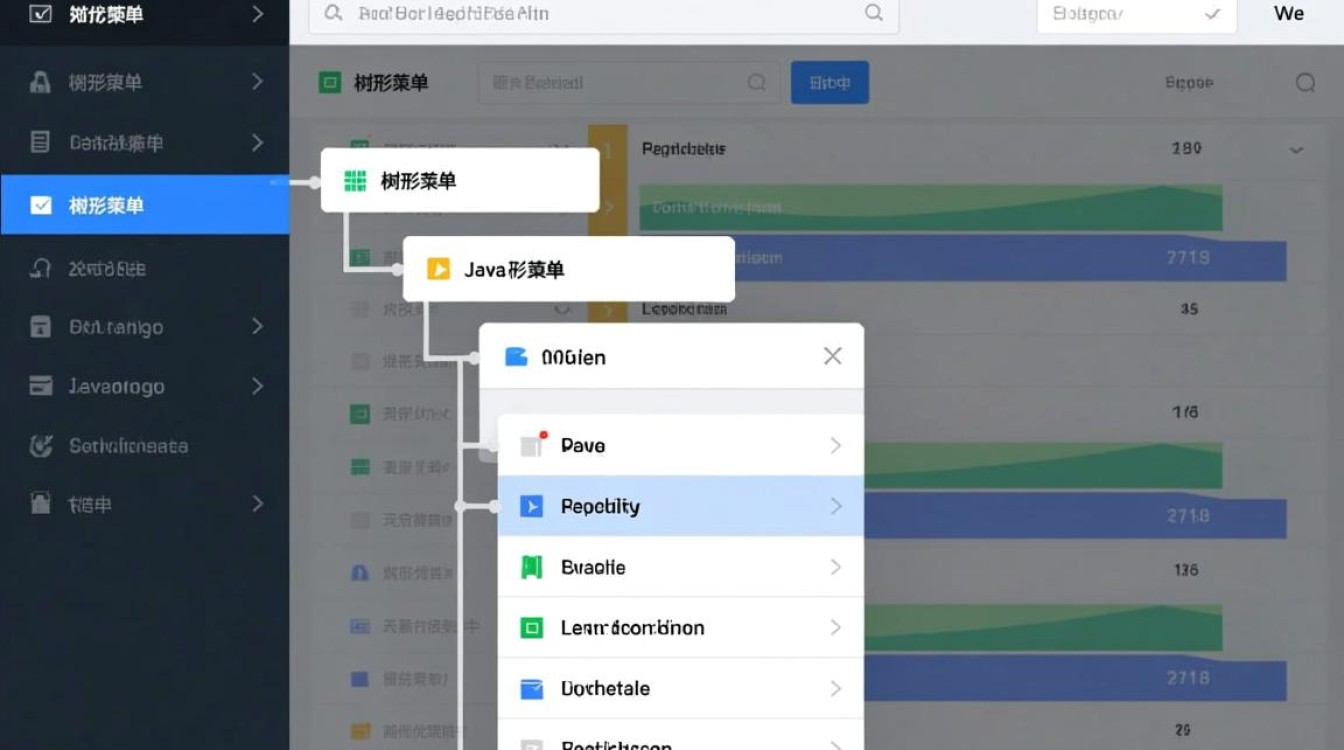Screen dimensions: 1344x750
Task: Expand the Pave item chevron
Action: [x=836, y=446]
